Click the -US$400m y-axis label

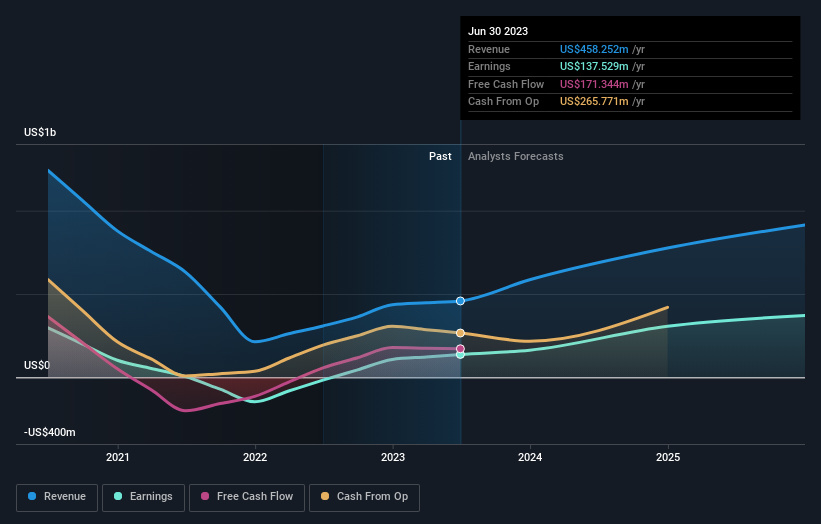(x=50, y=432)
